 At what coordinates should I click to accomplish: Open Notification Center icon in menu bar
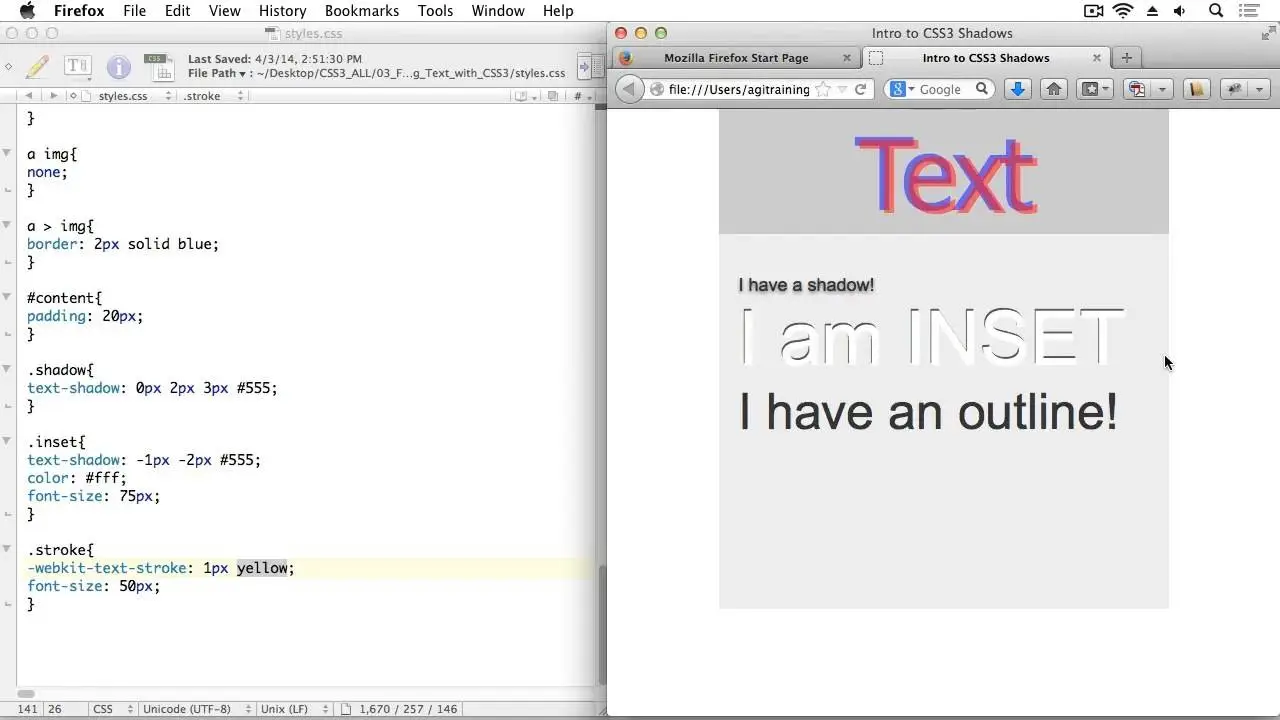click(x=1250, y=11)
